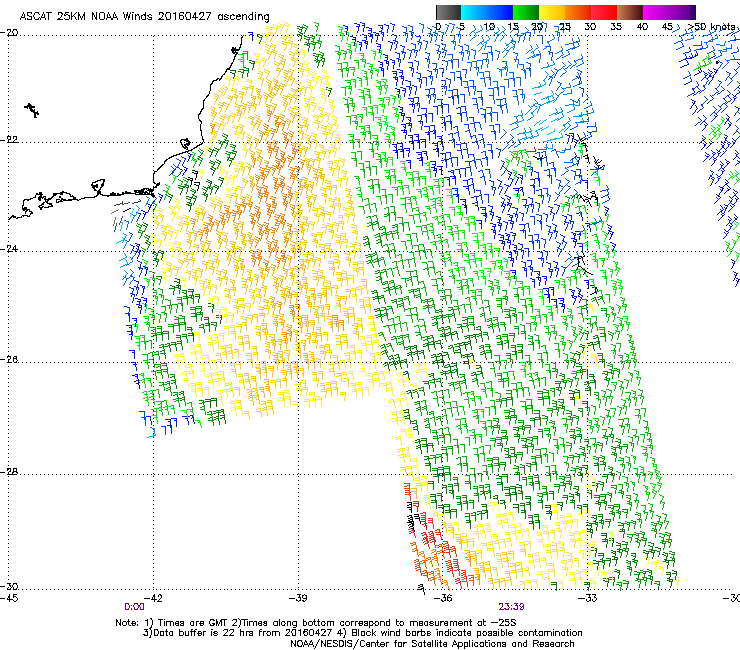
Task: Click the purple '0:00' swath time label
Action: (134, 607)
